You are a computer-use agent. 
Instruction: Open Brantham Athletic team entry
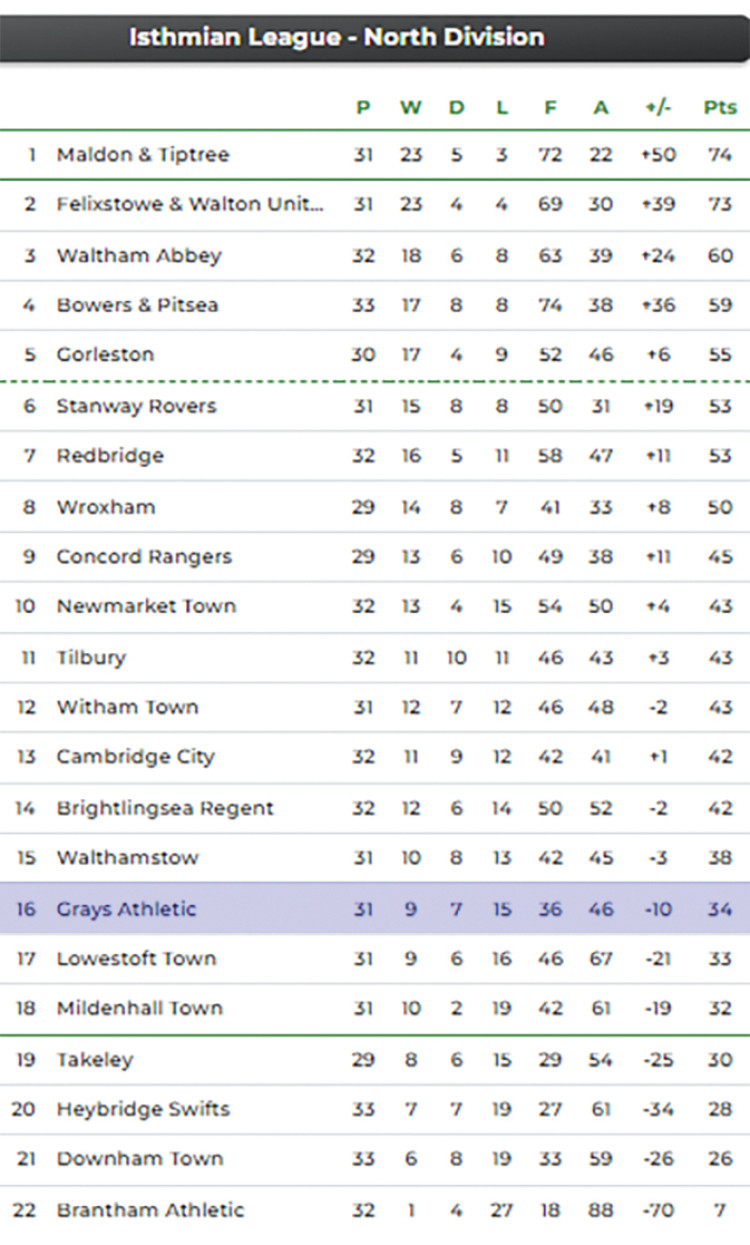click(x=150, y=1210)
